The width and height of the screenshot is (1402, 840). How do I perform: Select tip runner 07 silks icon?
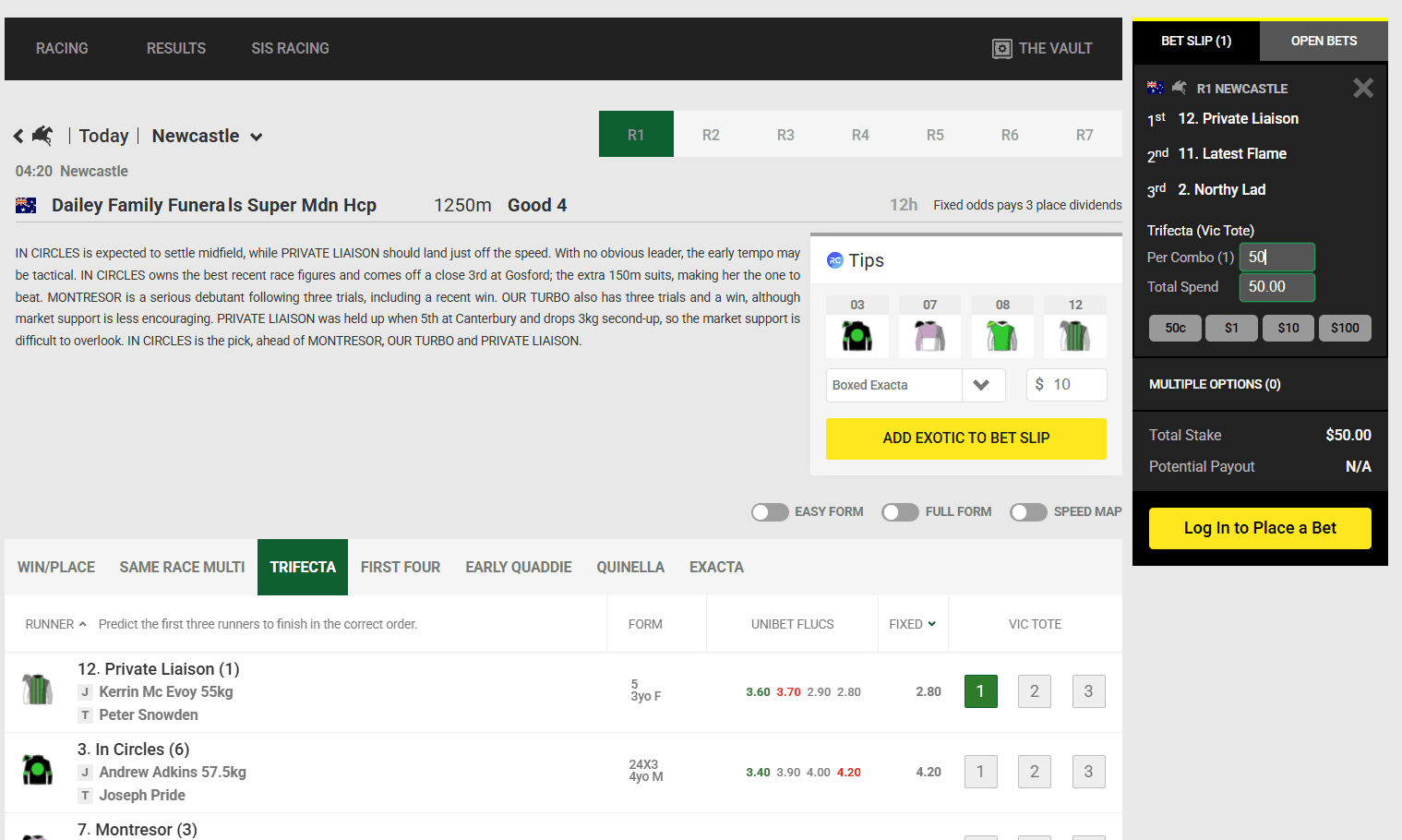(929, 336)
